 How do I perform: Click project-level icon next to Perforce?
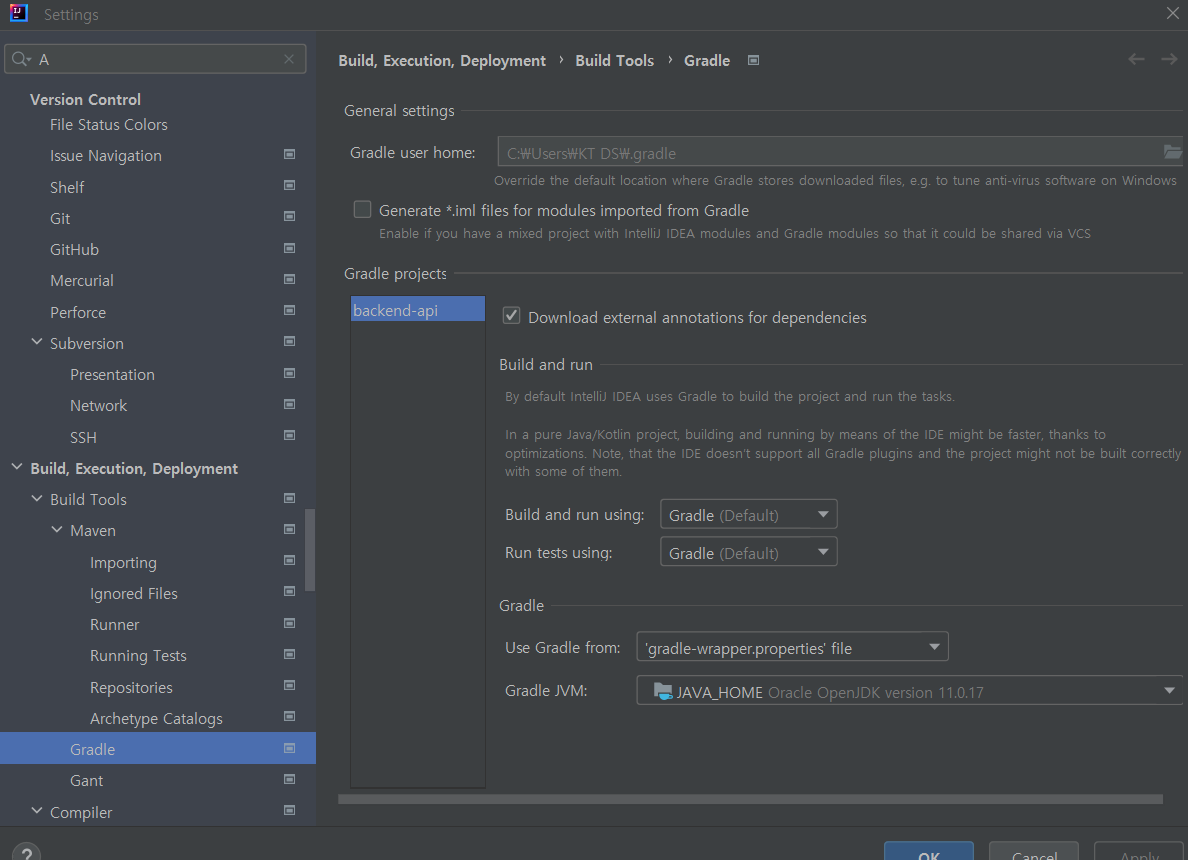point(289,311)
